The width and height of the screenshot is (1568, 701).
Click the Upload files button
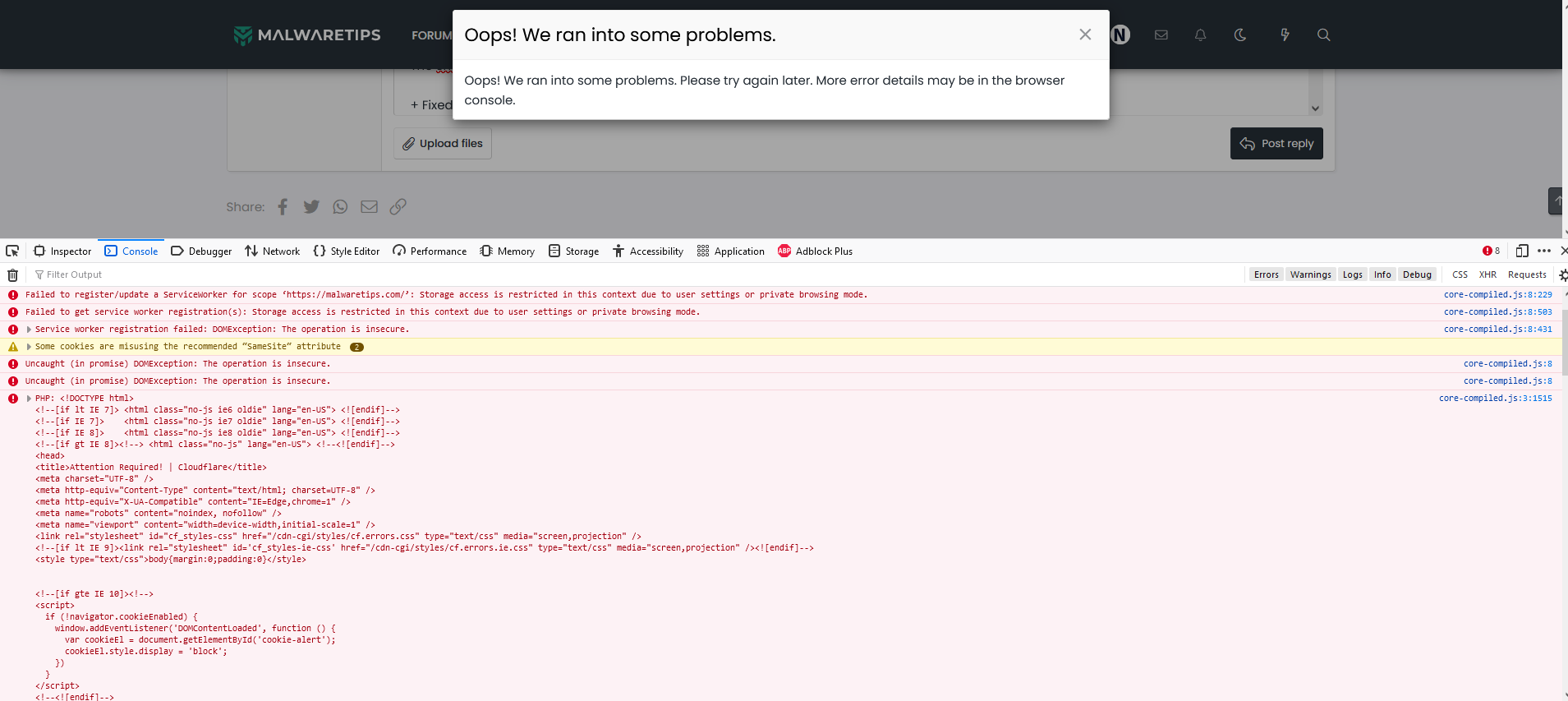click(x=443, y=143)
